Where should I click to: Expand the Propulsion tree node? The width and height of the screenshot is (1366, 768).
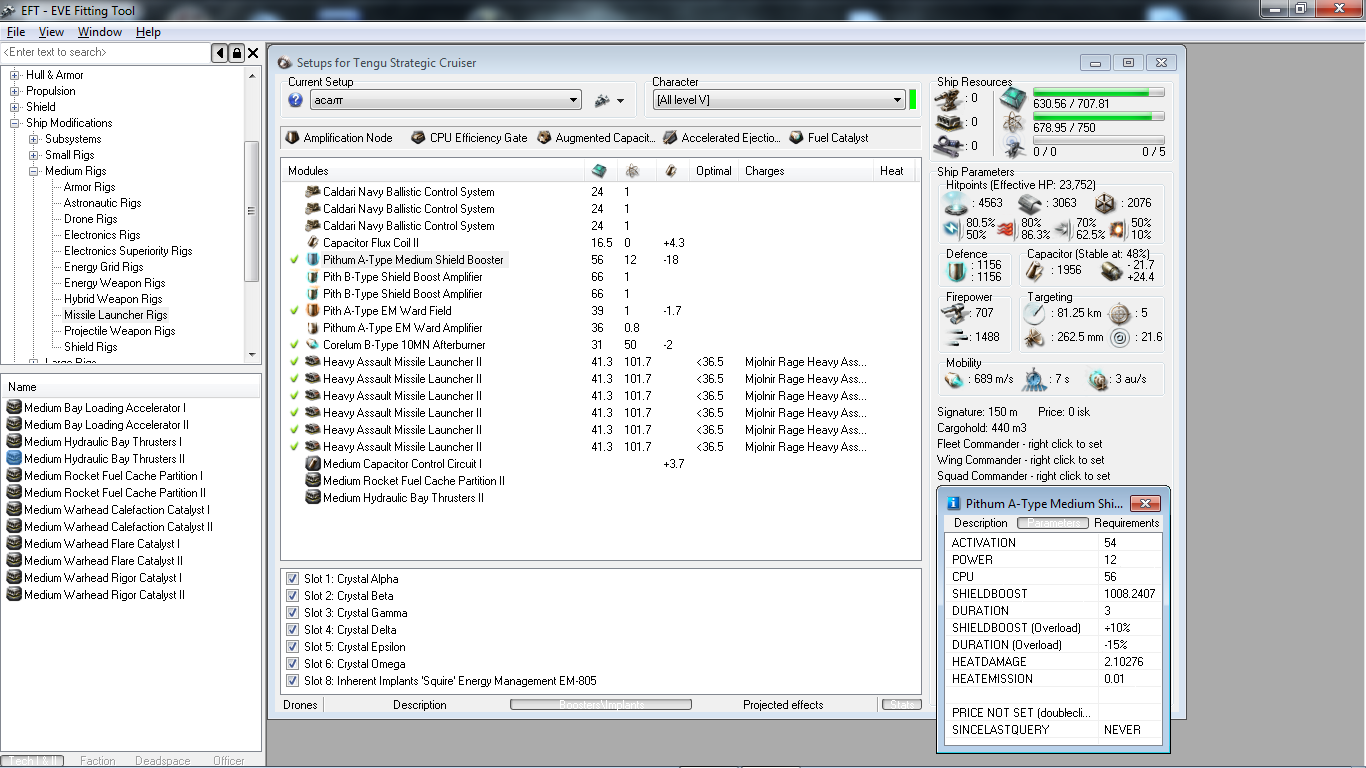(15, 91)
